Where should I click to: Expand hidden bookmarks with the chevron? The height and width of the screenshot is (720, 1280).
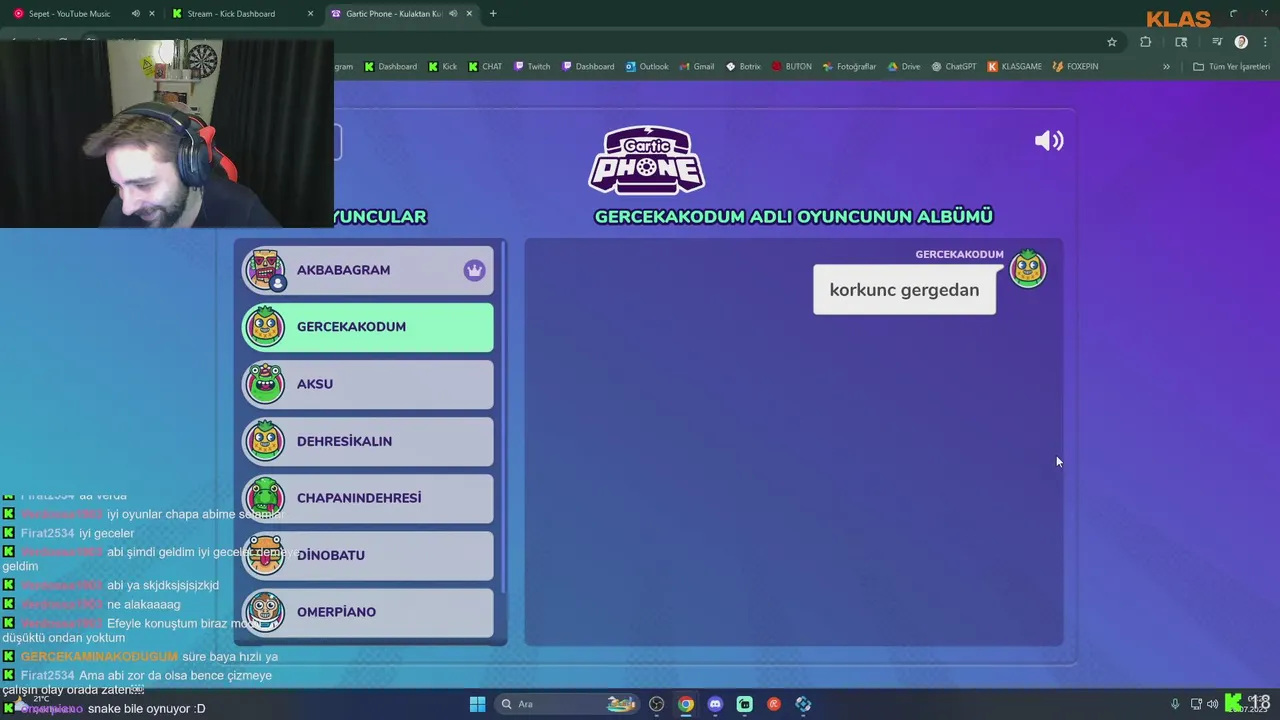pyautogui.click(x=1166, y=67)
